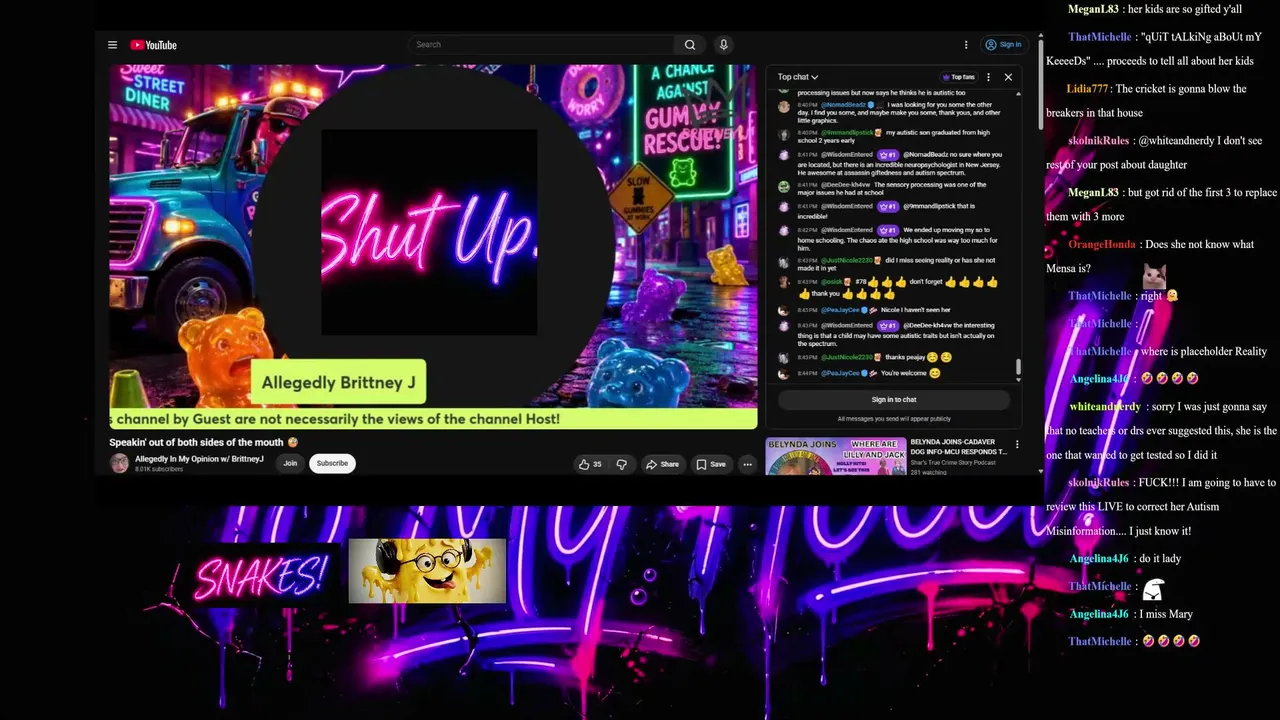The width and height of the screenshot is (1280, 720).
Task: Open BELYNDA JOINS-CADAVER DOG INFO video title
Action: click(958, 447)
